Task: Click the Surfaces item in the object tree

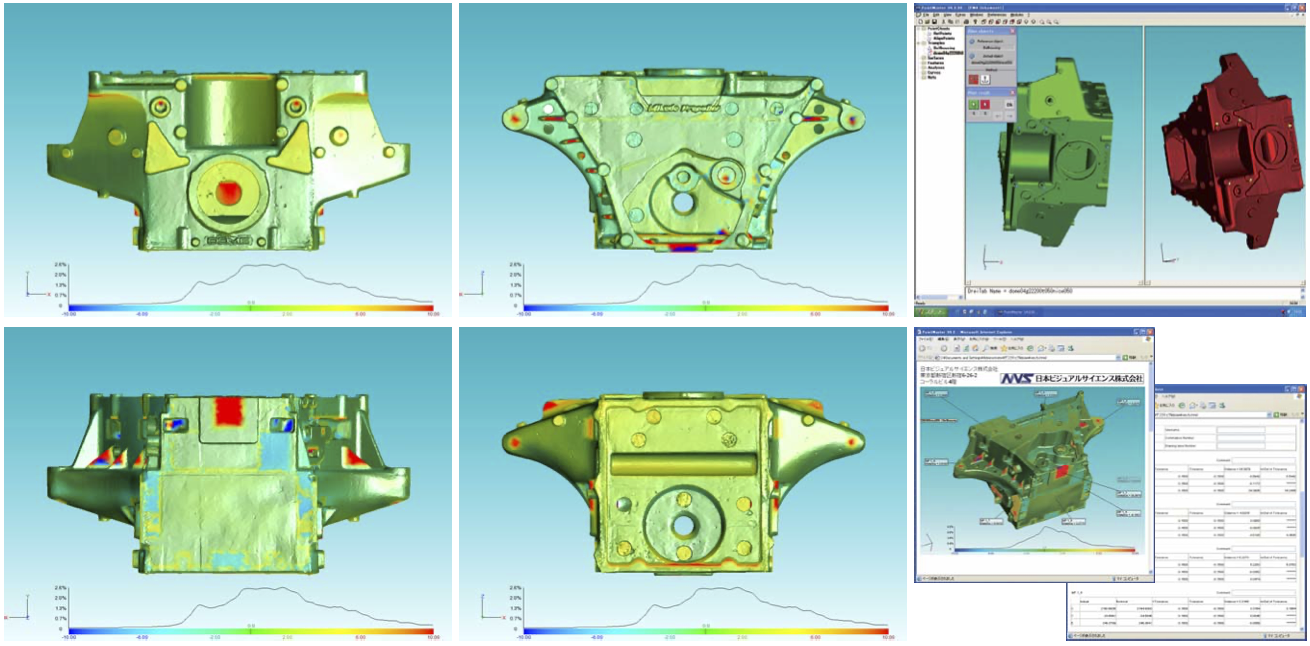Action: [935, 58]
